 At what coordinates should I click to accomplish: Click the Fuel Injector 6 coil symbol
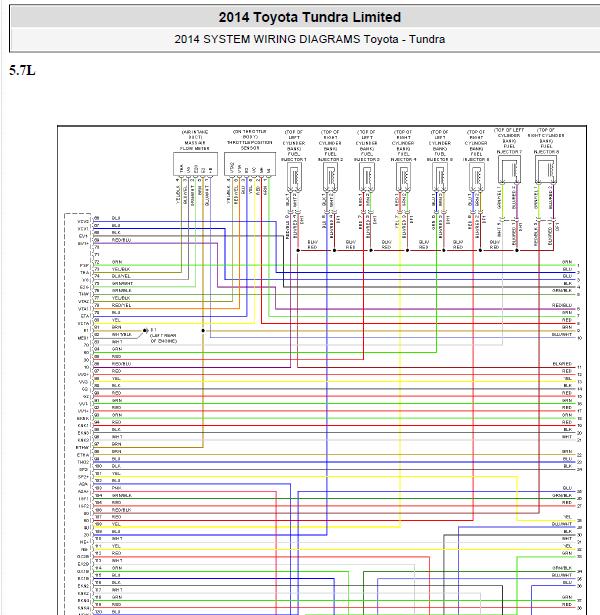point(476,177)
